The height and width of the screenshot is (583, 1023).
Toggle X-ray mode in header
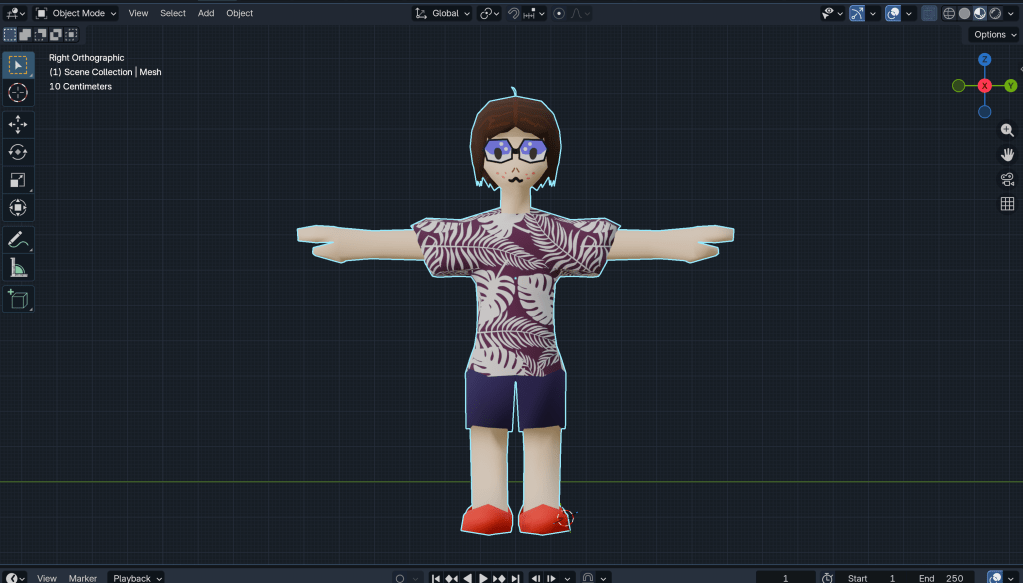pos(929,13)
